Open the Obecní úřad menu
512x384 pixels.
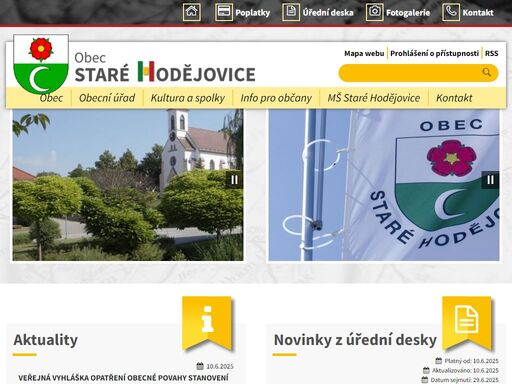tap(107, 98)
